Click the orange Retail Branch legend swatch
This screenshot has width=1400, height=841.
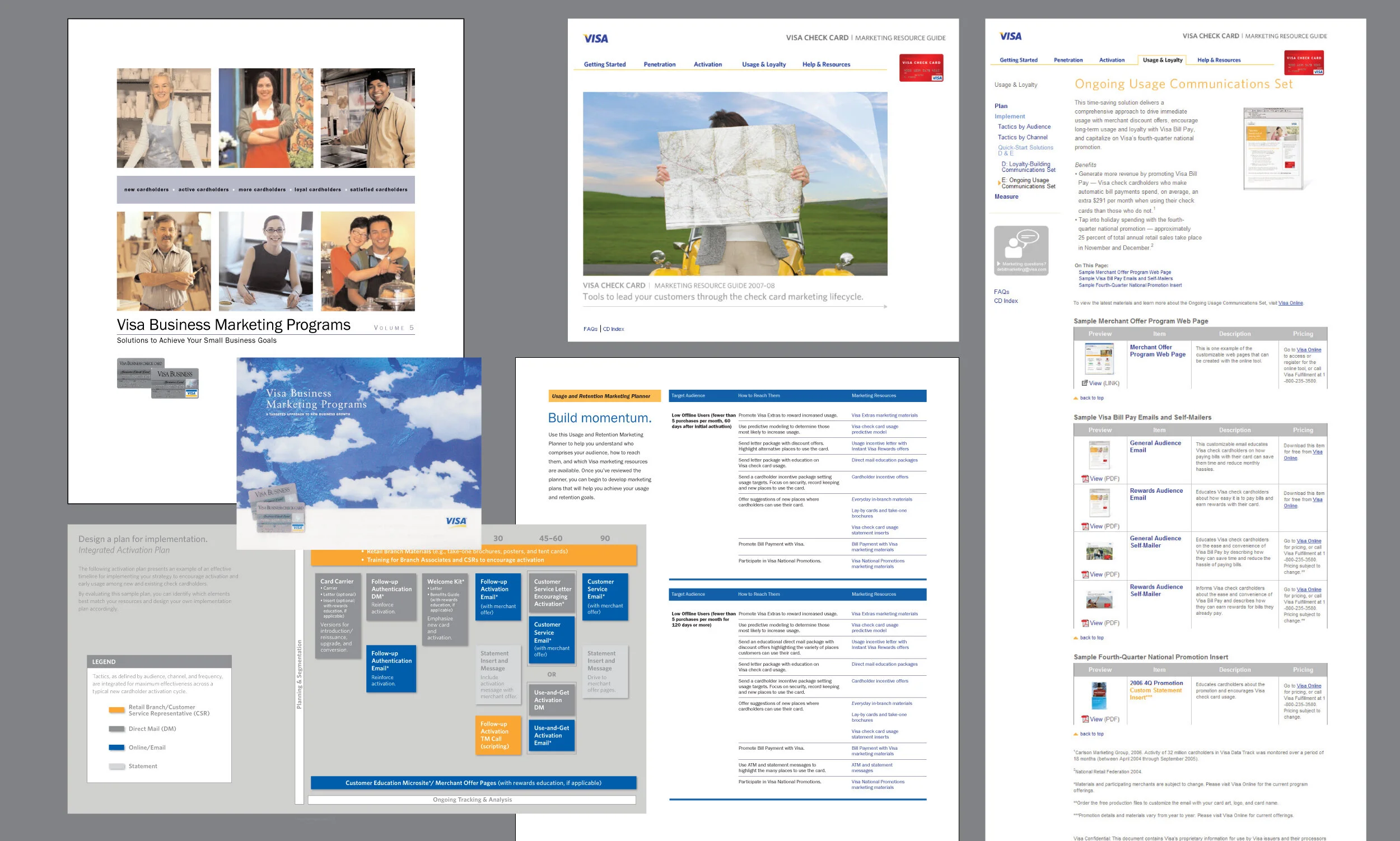[116, 710]
